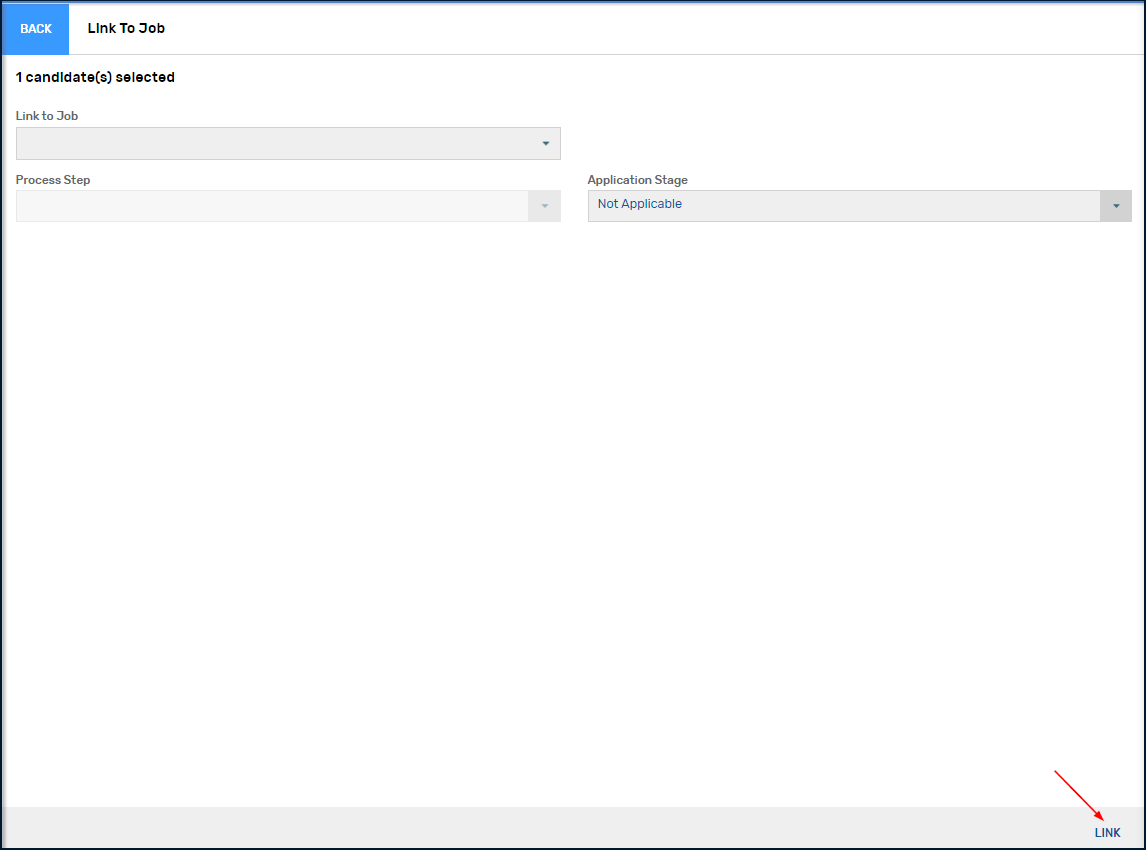Select the Not Applicable value in Application Stage
This screenshot has height=850, width=1146.
tap(640, 204)
